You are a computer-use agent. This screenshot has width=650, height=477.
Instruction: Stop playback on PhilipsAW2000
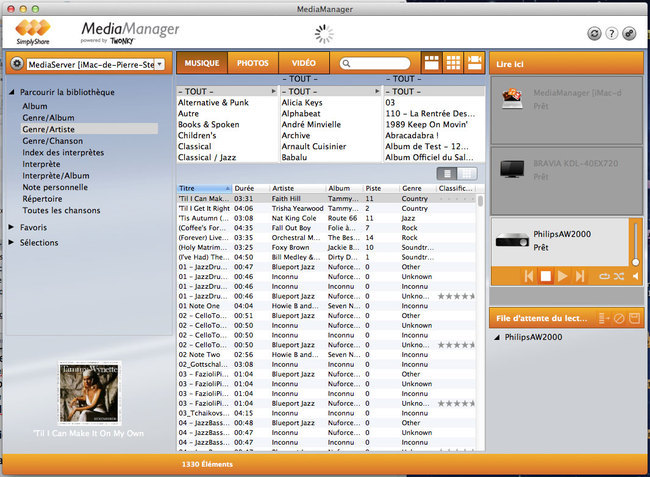546,276
